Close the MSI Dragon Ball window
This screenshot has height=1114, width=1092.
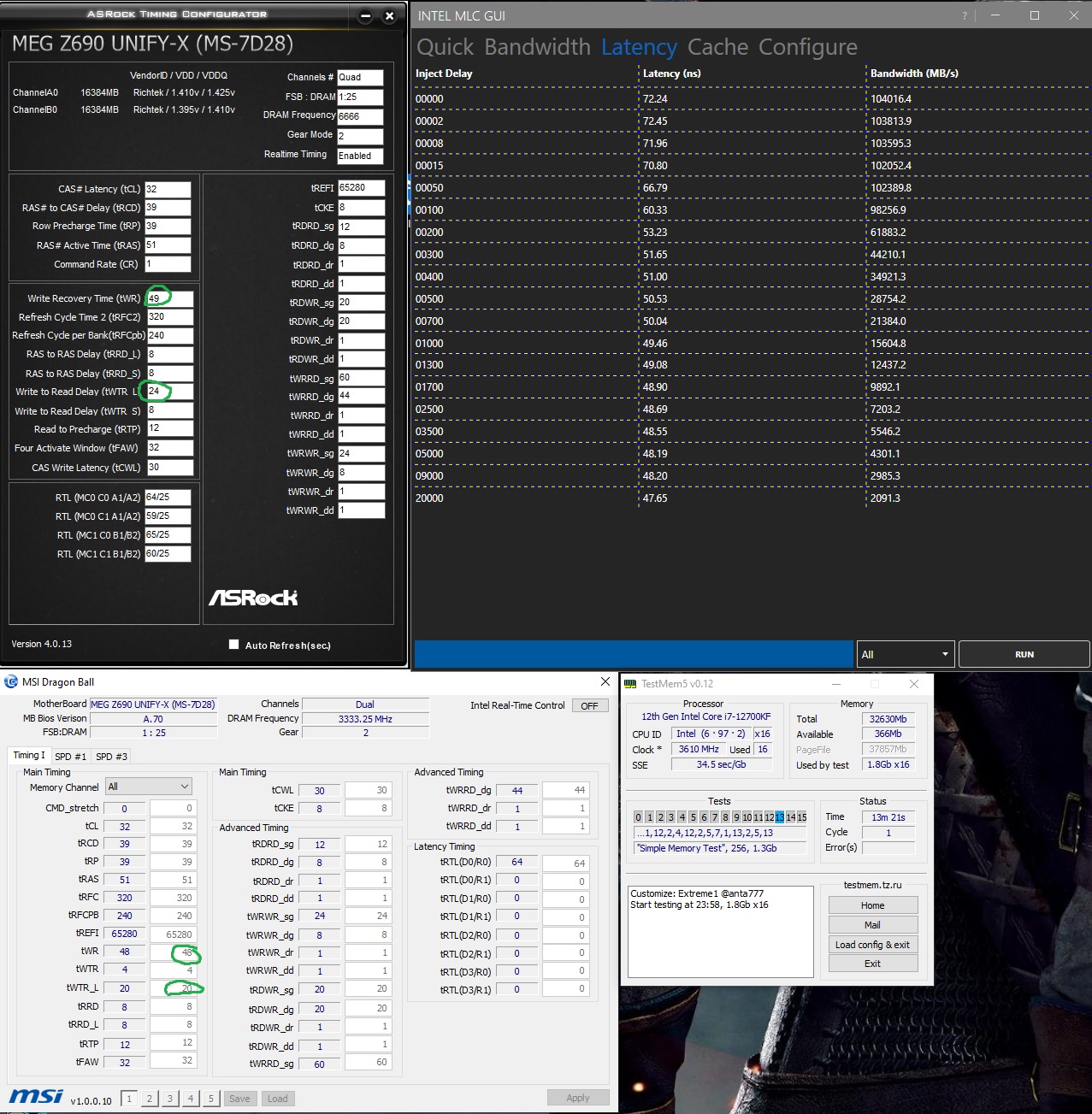[605, 681]
